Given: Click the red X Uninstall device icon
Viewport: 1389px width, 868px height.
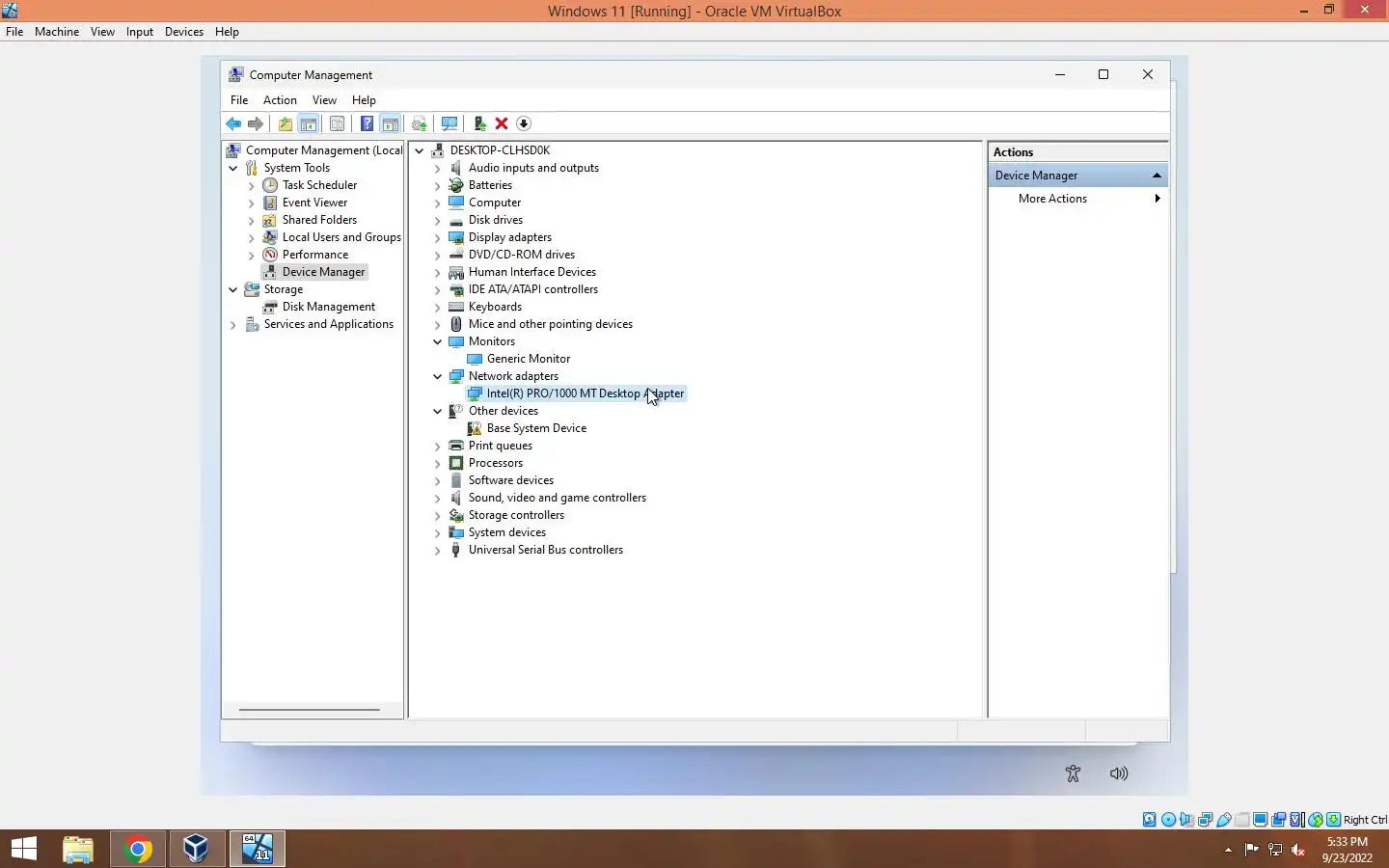Looking at the screenshot, I should pos(502,123).
